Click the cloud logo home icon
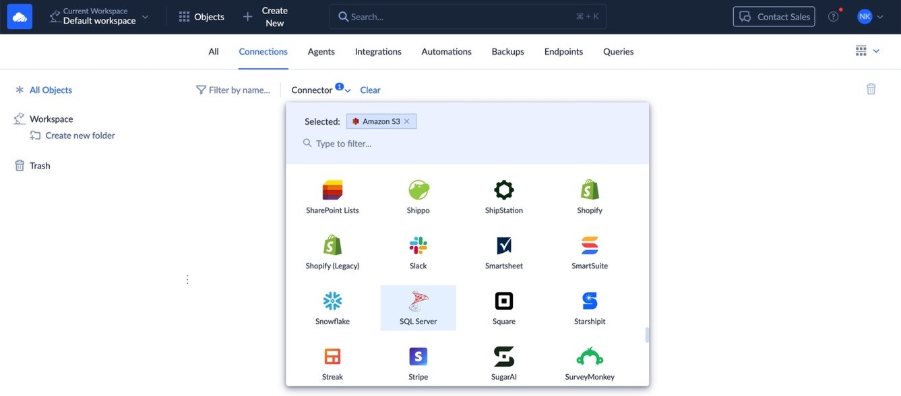 coord(20,17)
